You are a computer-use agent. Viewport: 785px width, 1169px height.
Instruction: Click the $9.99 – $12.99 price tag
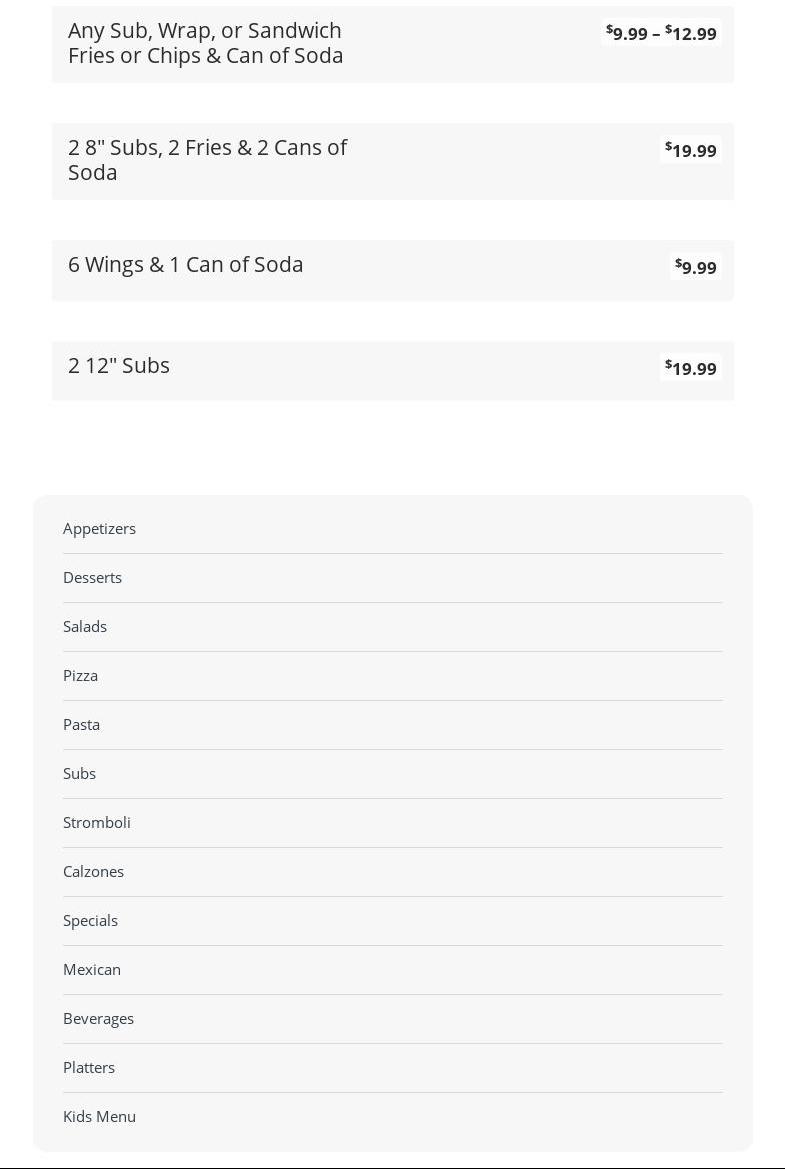(x=661, y=34)
